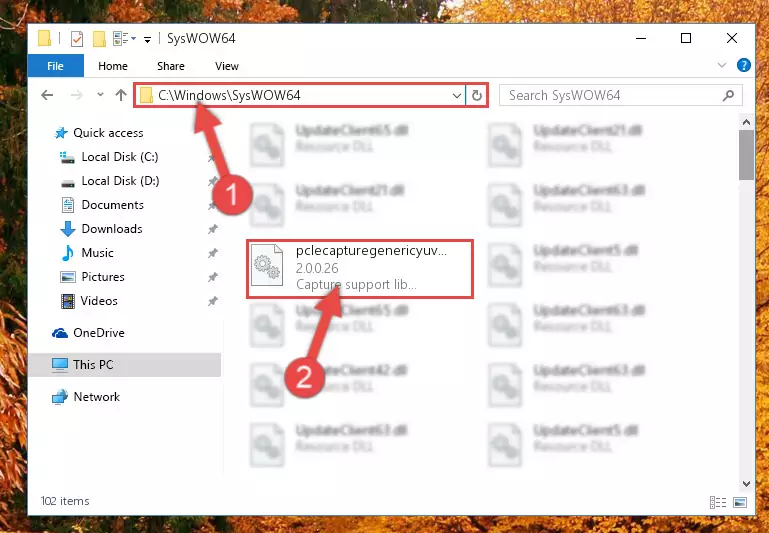The image size is (769, 533).
Task: Click the scroll down arrow of file list
Action: click(x=746, y=484)
